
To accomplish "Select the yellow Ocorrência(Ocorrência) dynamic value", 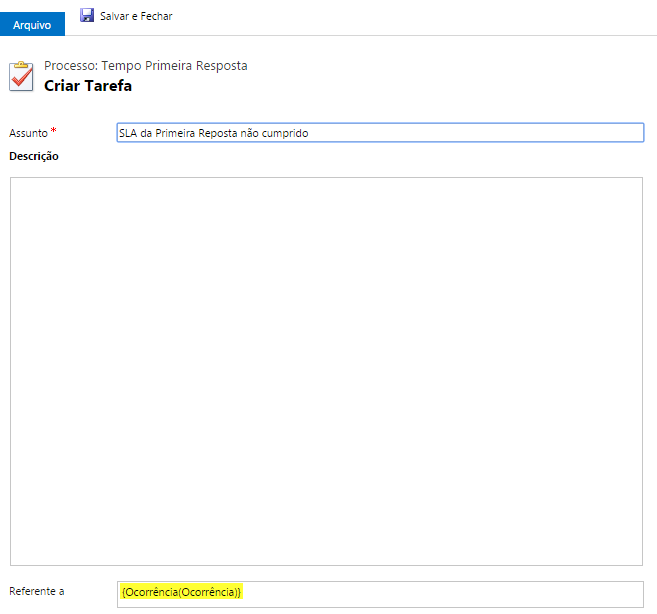I will point(181,592).
